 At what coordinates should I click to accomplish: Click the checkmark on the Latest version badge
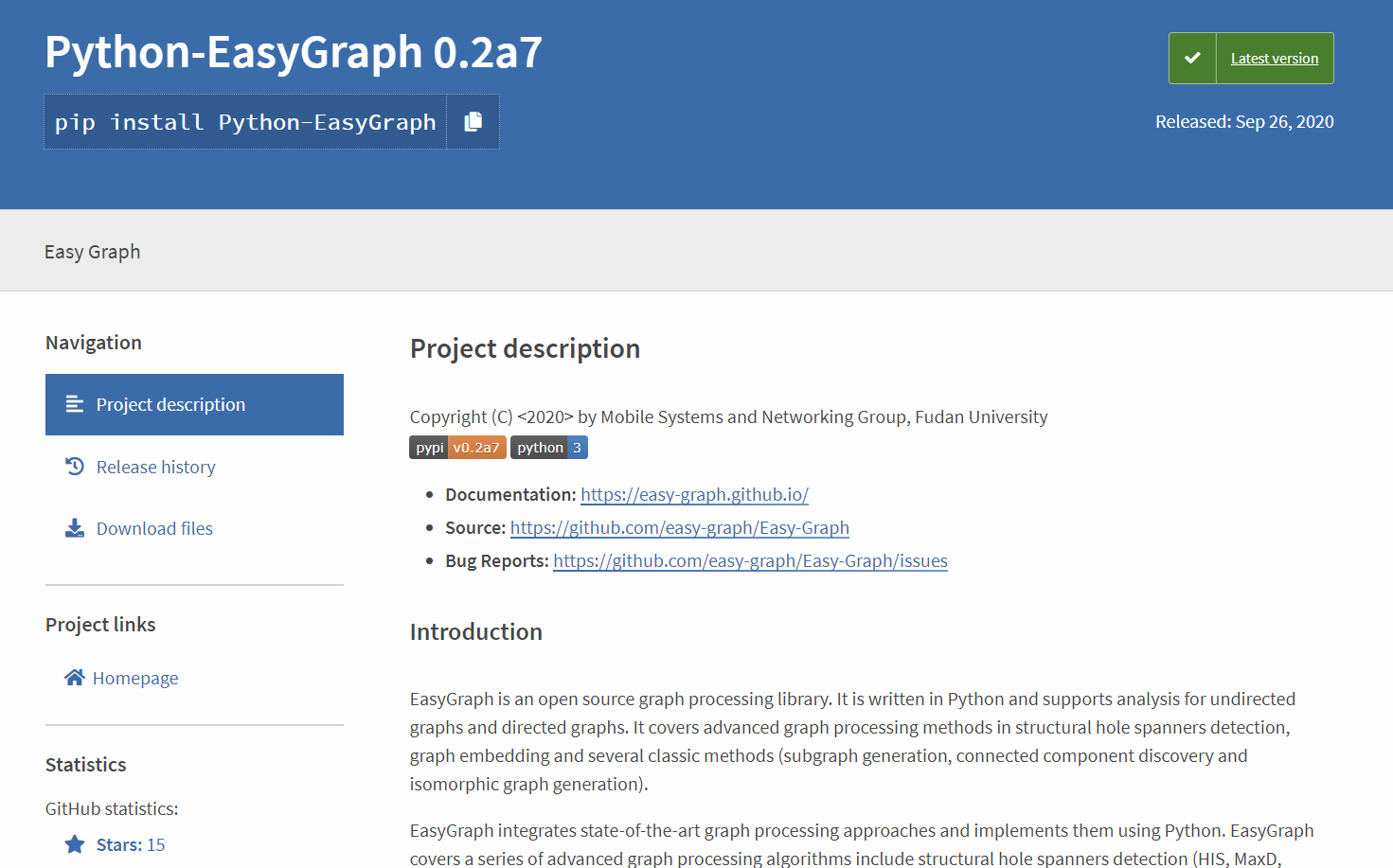click(x=1192, y=58)
